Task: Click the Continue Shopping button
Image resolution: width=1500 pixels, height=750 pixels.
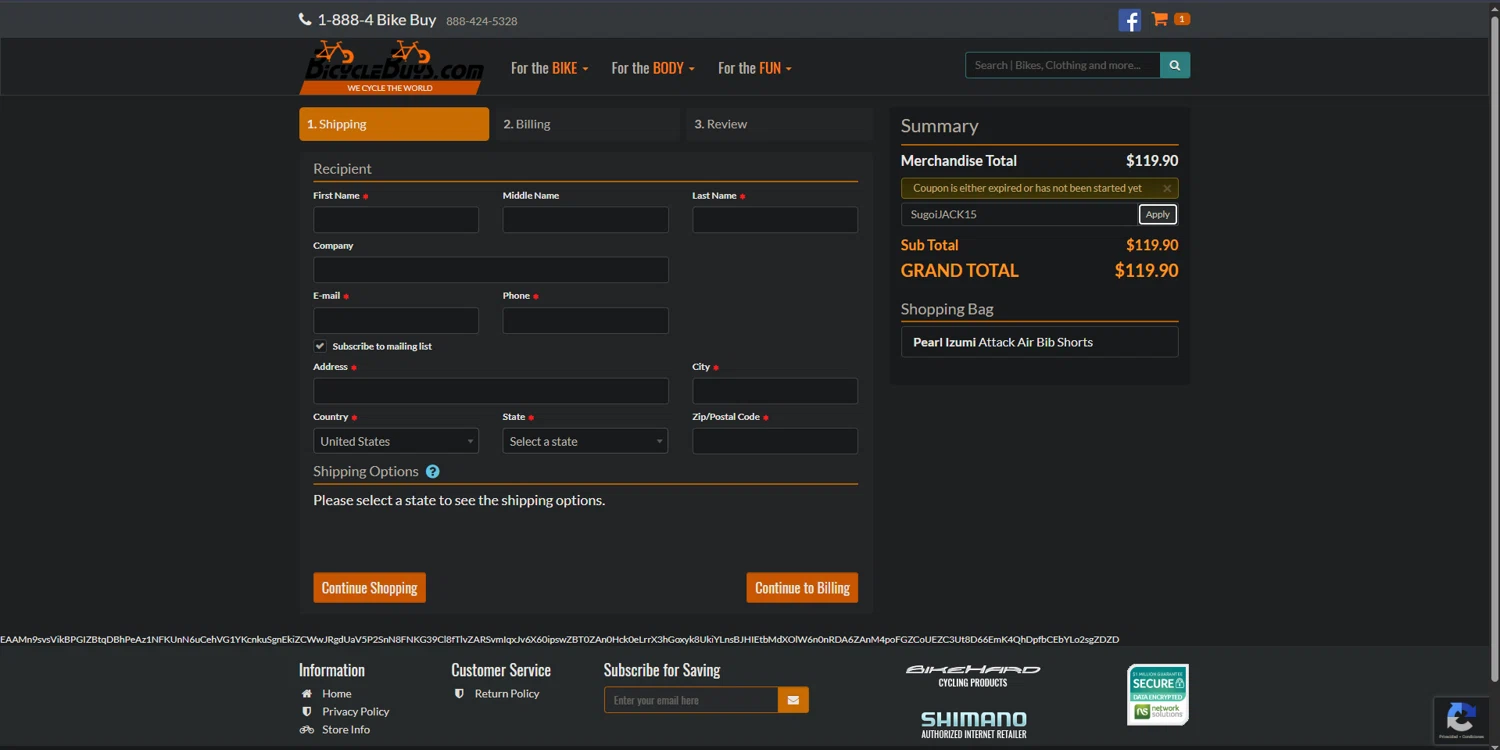Action: coord(369,588)
